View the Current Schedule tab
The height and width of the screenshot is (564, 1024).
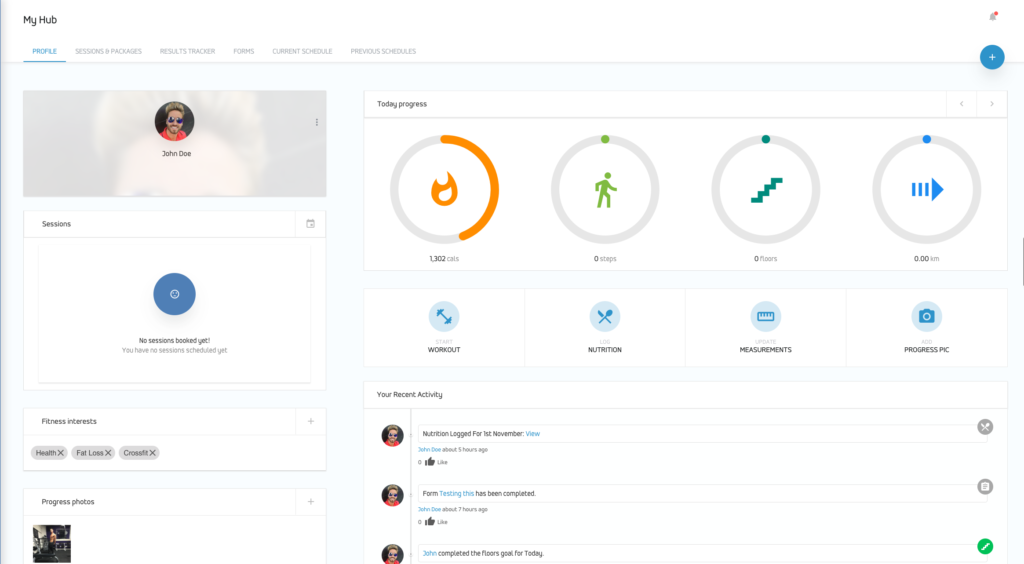click(x=302, y=51)
